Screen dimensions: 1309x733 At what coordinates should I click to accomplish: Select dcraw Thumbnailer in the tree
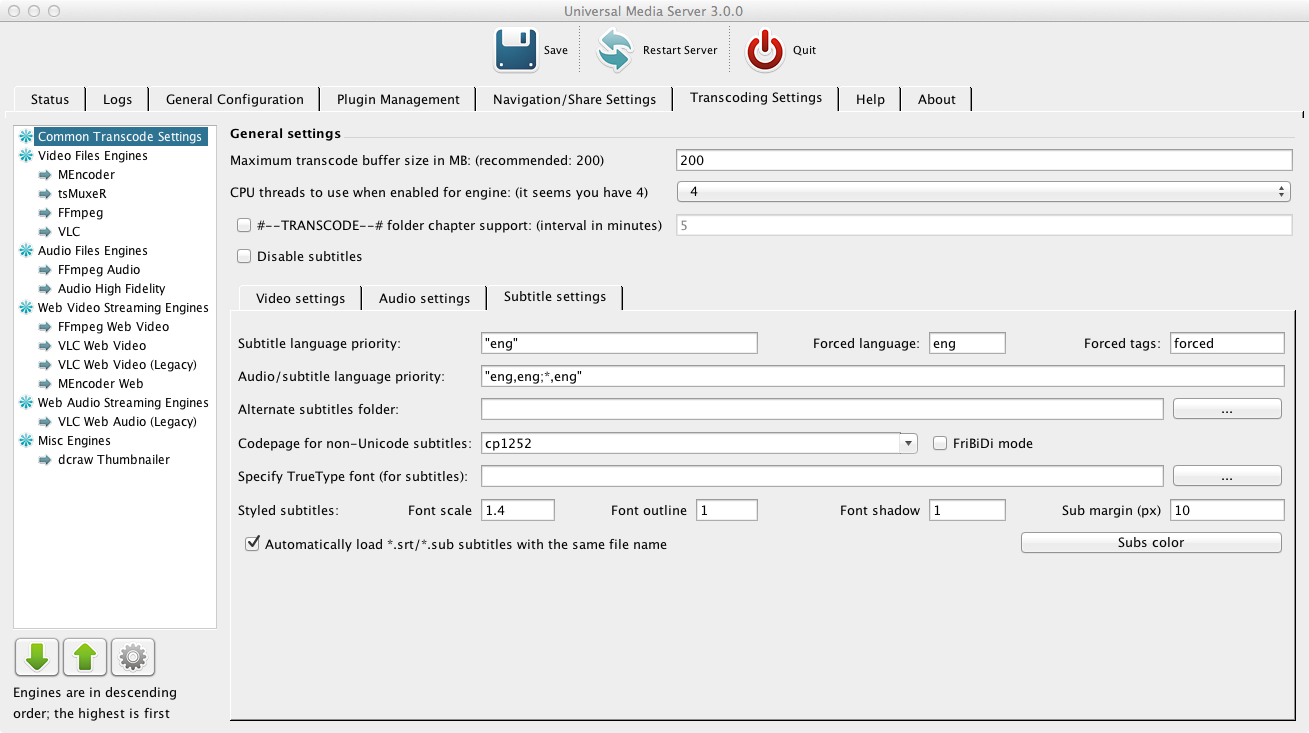tap(114, 460)
